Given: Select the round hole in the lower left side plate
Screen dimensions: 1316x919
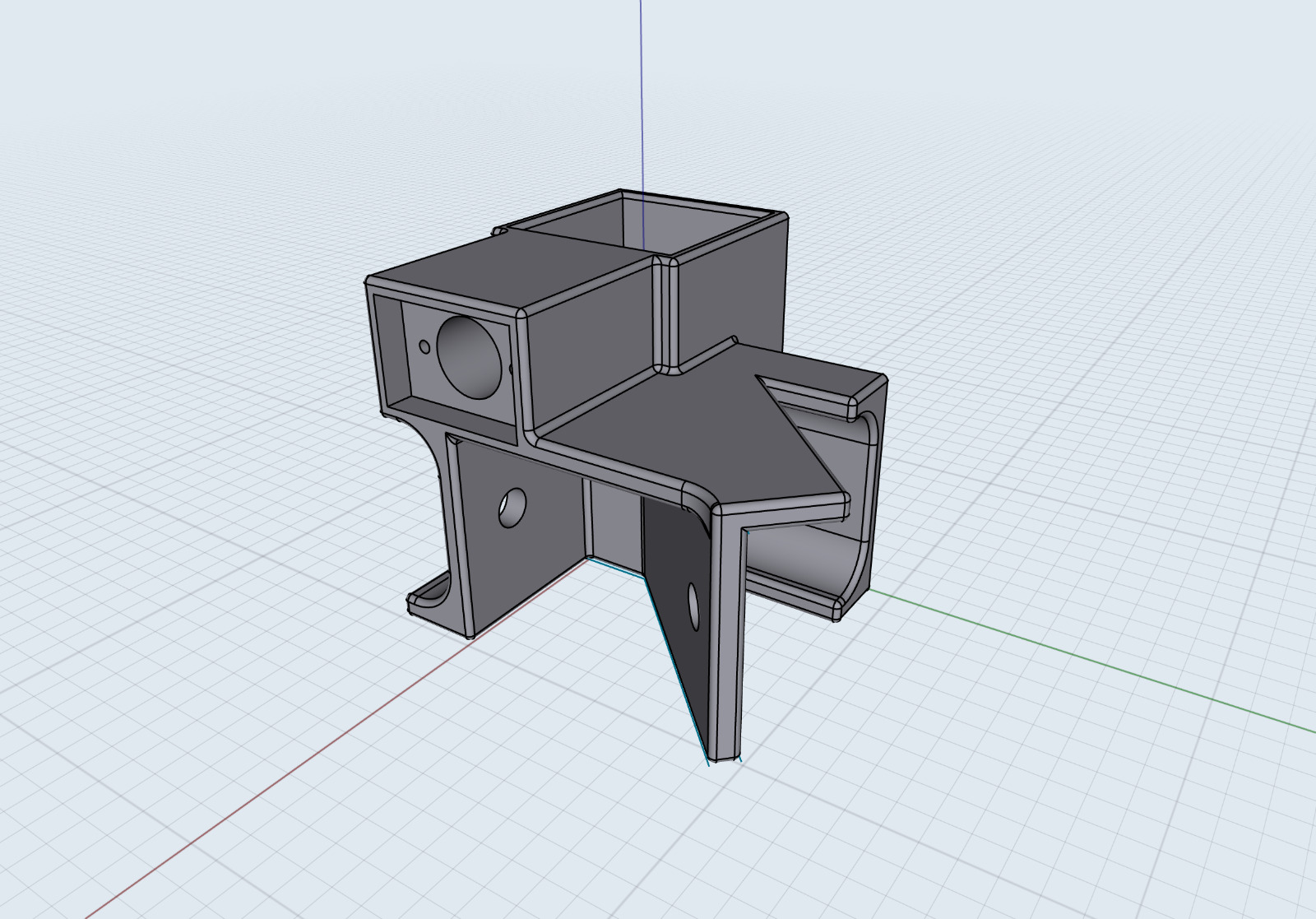Looking at the screenshot, I should click(512, 508).
